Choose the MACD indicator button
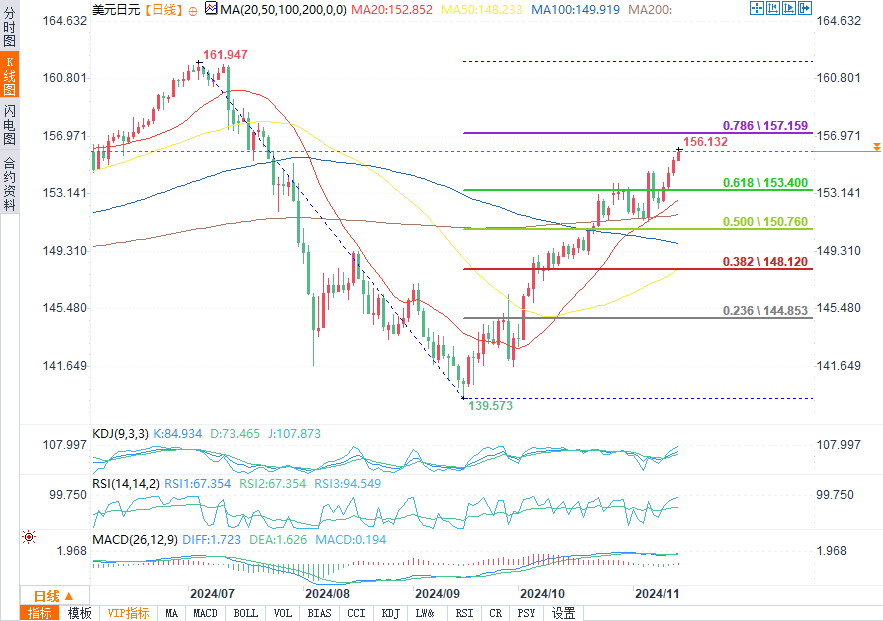This screenshot has width=883, height=621. pos(205,613)
